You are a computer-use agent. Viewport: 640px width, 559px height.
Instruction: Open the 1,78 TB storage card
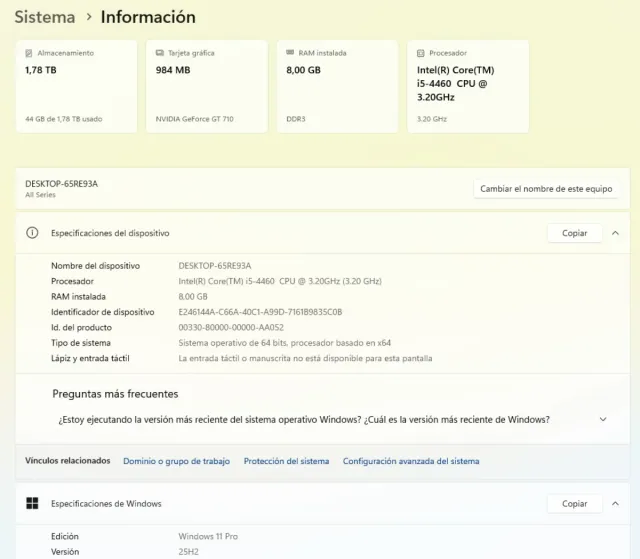tap(76, 87)
